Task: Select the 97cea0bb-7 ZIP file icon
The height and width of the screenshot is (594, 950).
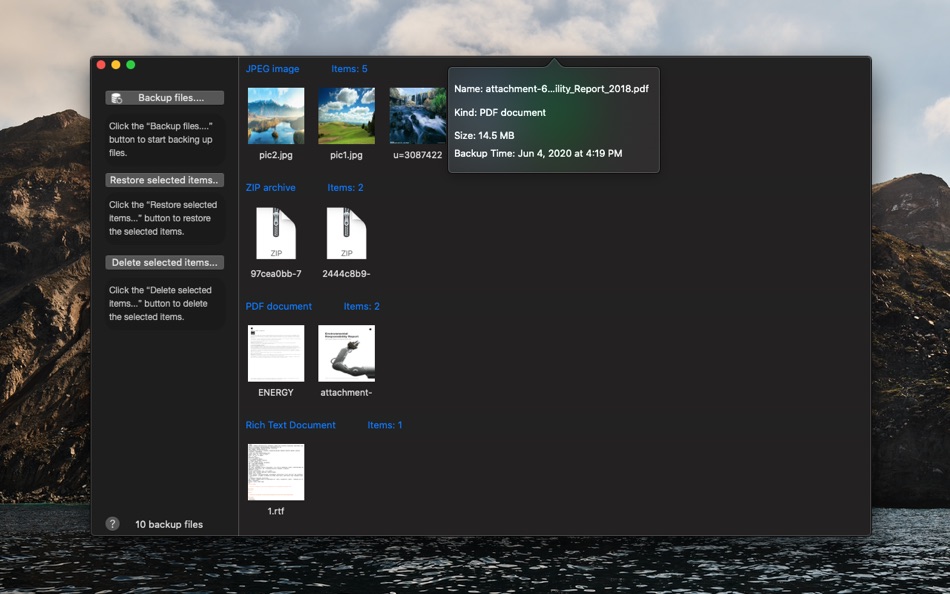Action: point(276,233)
